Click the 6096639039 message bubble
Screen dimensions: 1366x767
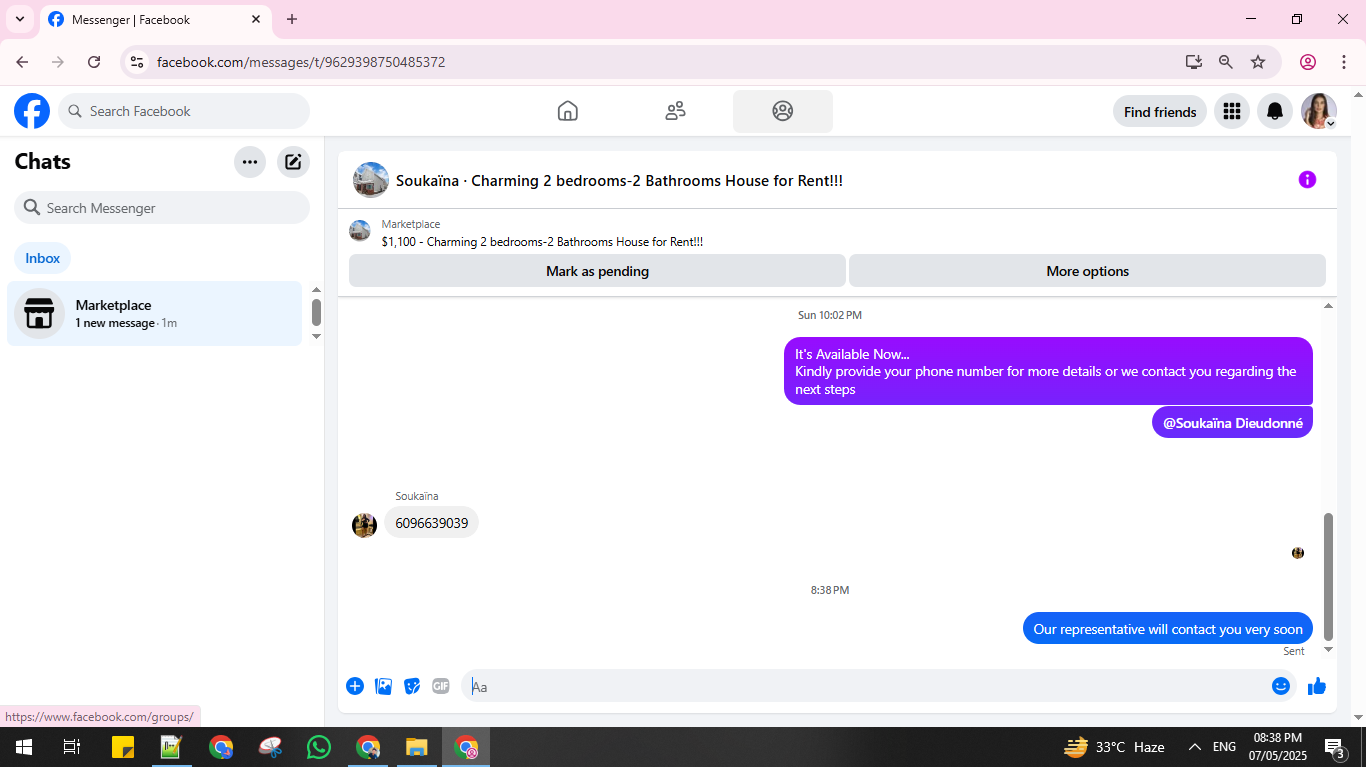click(432, 523)
